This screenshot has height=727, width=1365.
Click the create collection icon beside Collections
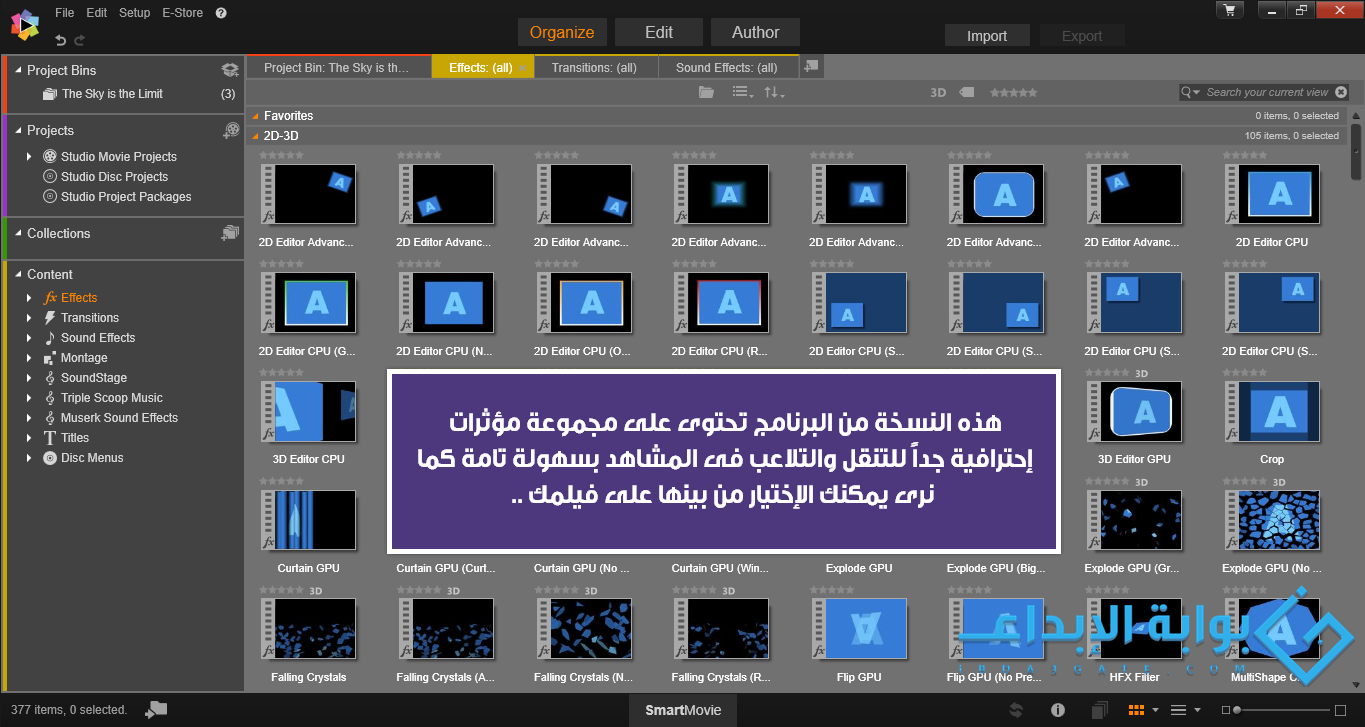pyautogui.click(x=230, y=233)
